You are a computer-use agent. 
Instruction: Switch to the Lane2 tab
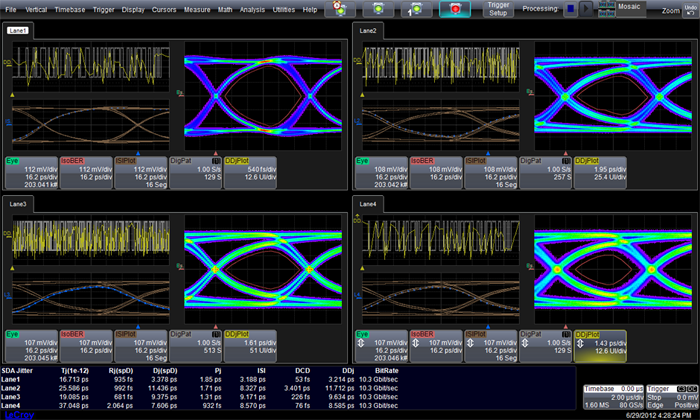click(x=368, y=31)
